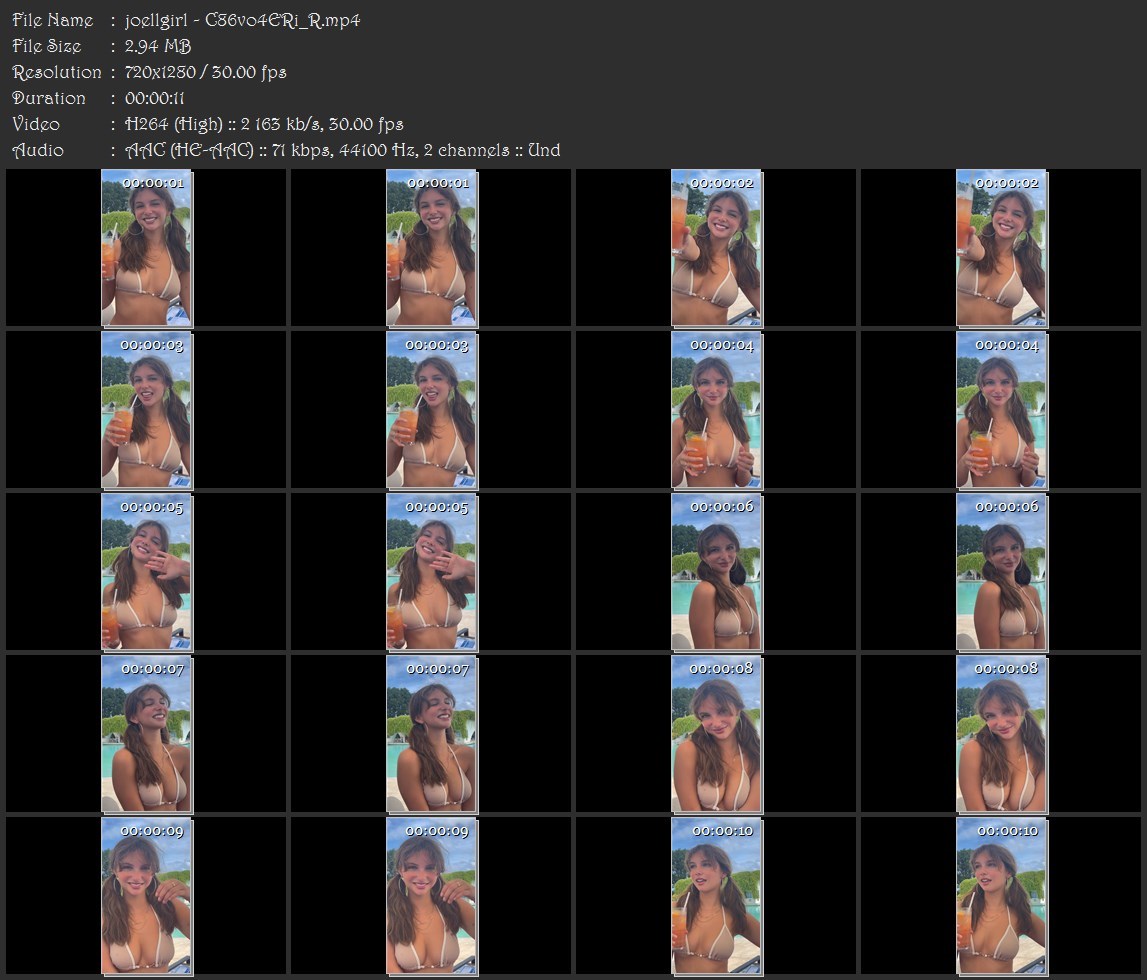Screen dimensions: 1147x980
Task: Open the first thumbnail stamped 00:00:01
Action: [147, 248]
